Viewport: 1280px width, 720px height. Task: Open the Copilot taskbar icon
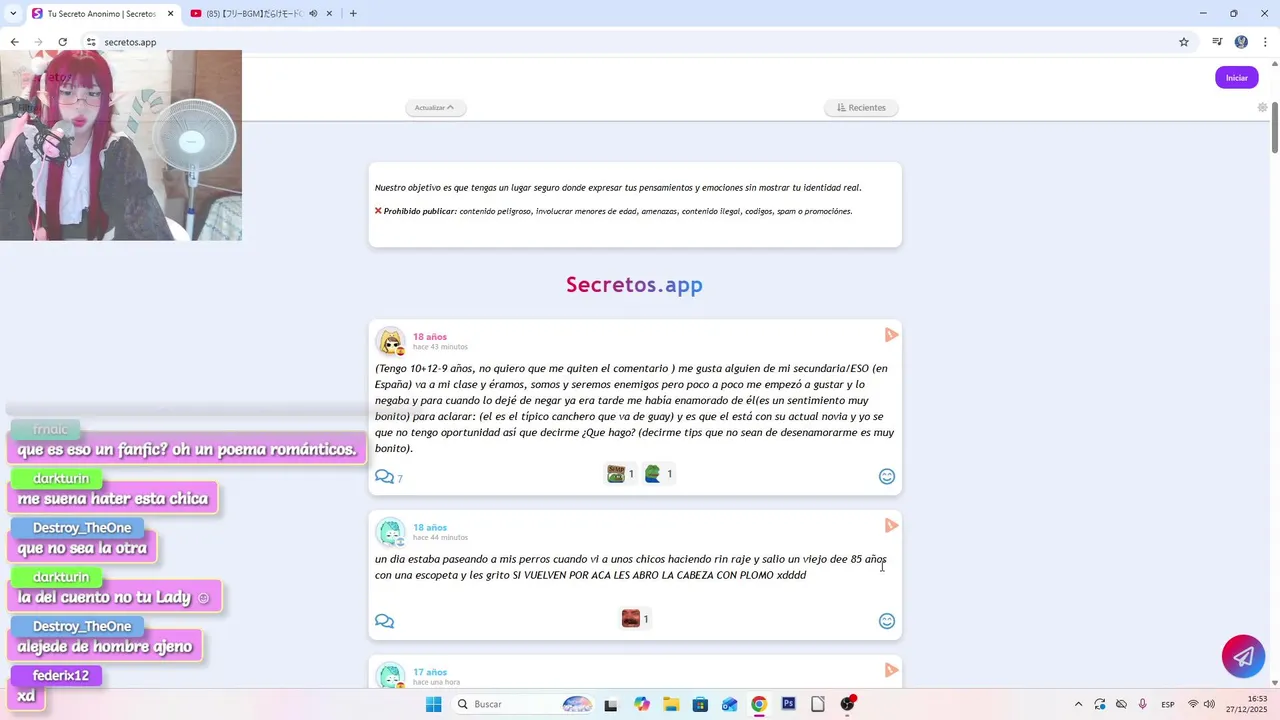coord(642,704)
